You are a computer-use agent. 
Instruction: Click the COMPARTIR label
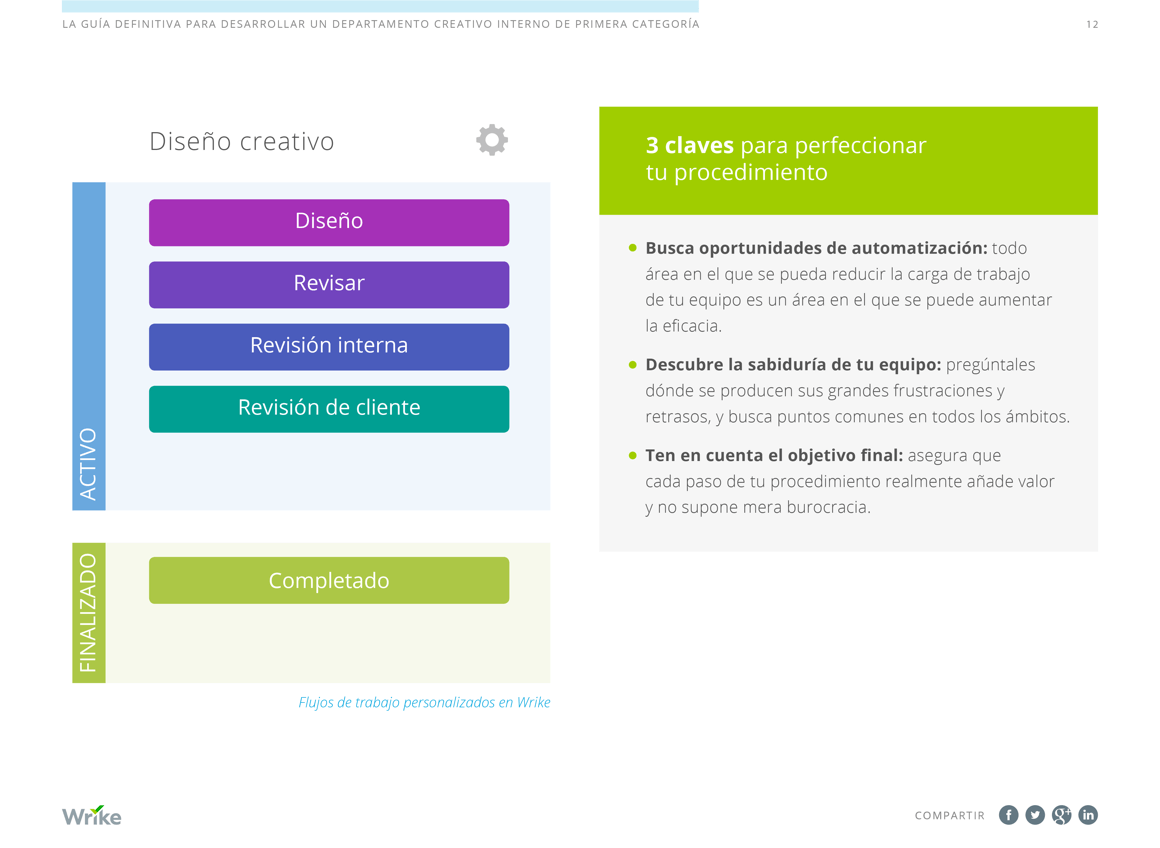click(950, 815)
